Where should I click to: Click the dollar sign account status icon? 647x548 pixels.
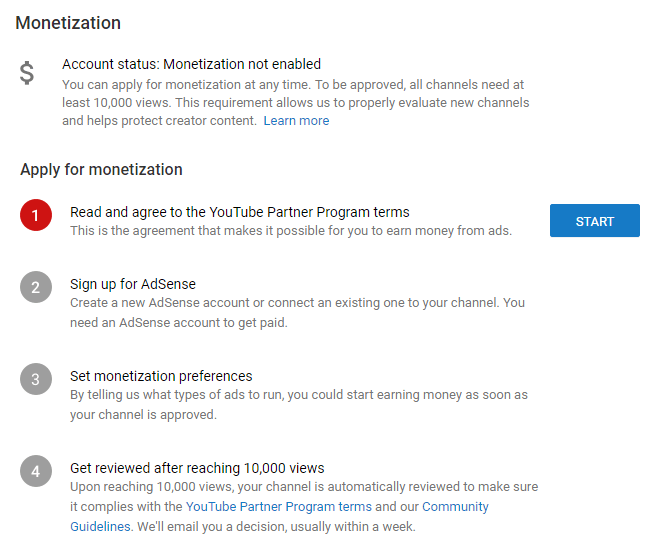(x=29, y=73)
